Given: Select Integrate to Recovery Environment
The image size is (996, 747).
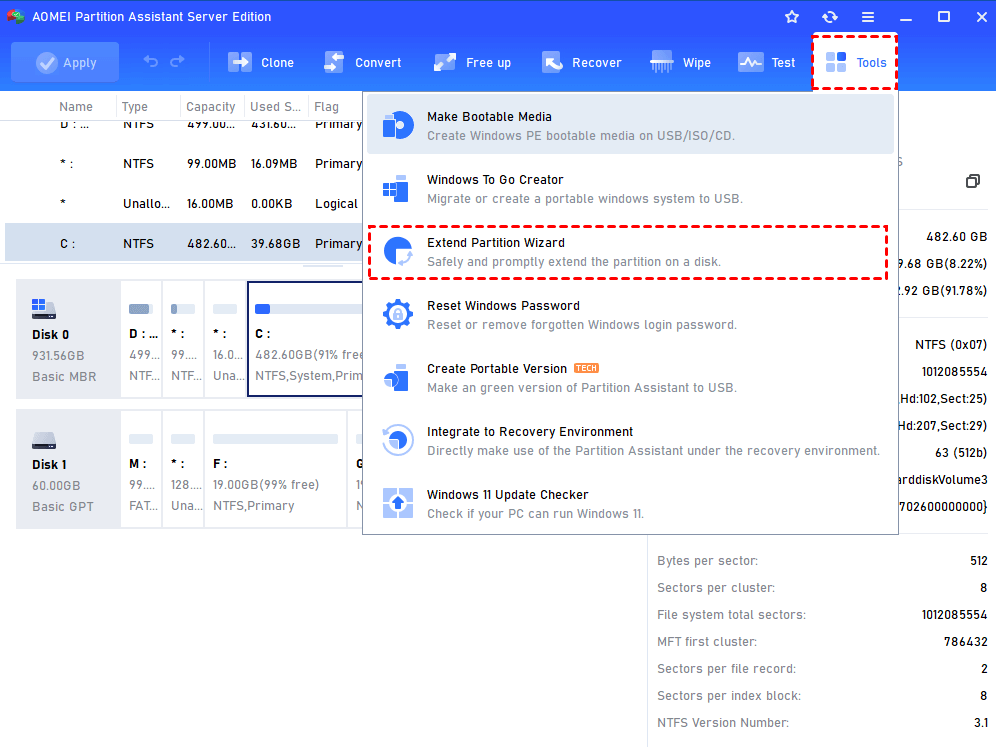Looking at the screenshot, I should point(630,441).
